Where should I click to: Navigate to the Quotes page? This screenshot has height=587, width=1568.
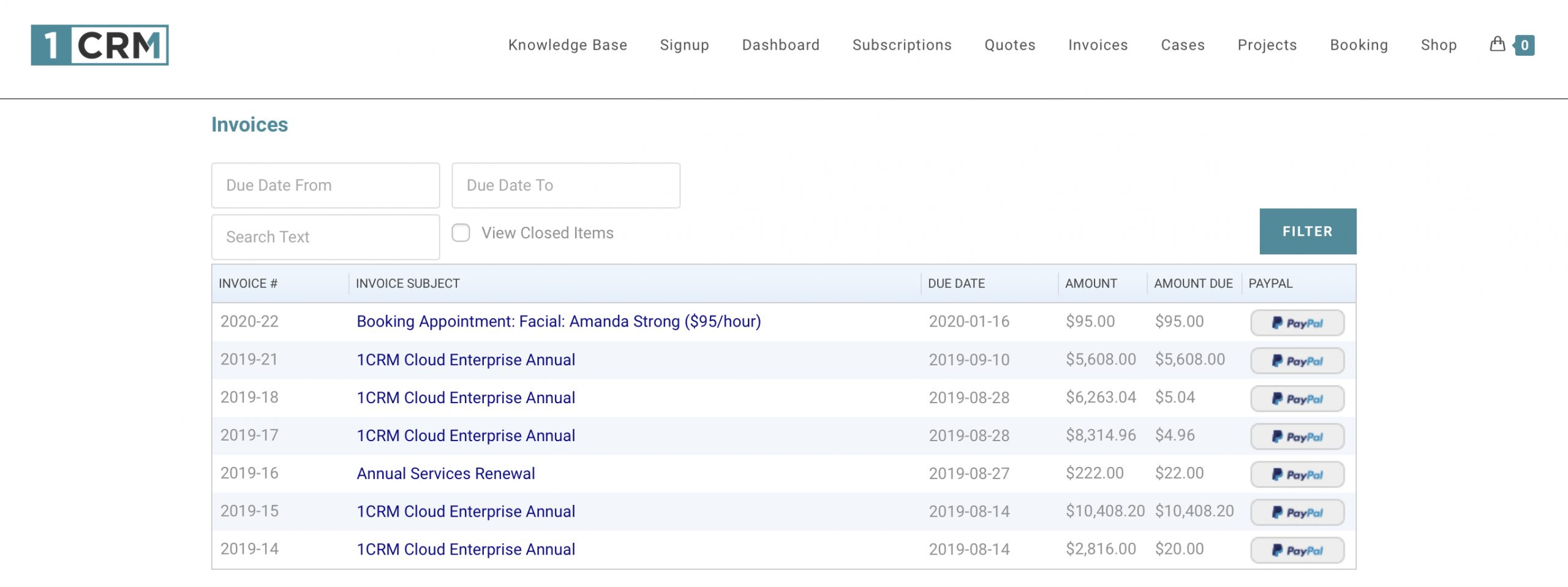(1009, 45)
